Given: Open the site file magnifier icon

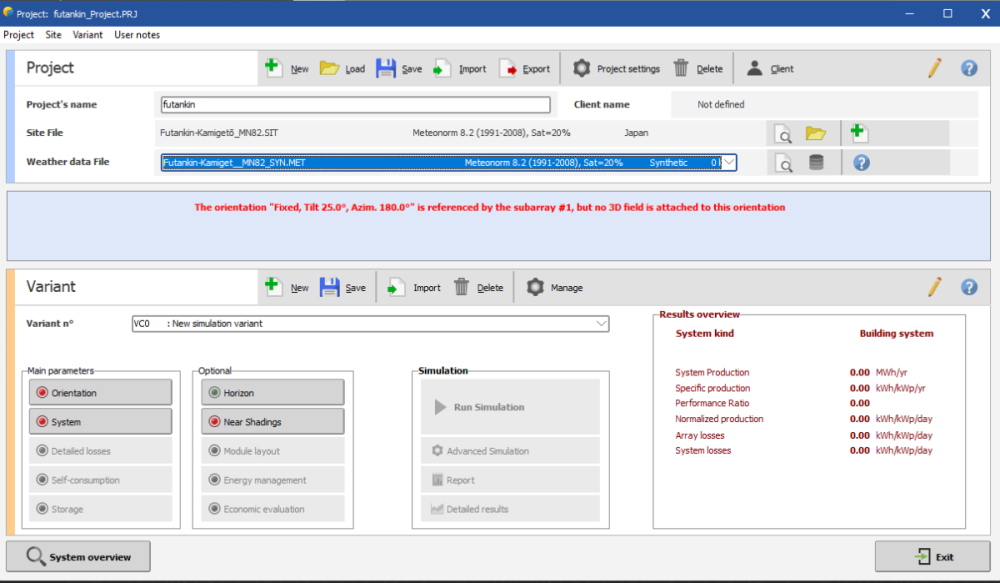Looking at the screenshot, I should tap(785, 133).
